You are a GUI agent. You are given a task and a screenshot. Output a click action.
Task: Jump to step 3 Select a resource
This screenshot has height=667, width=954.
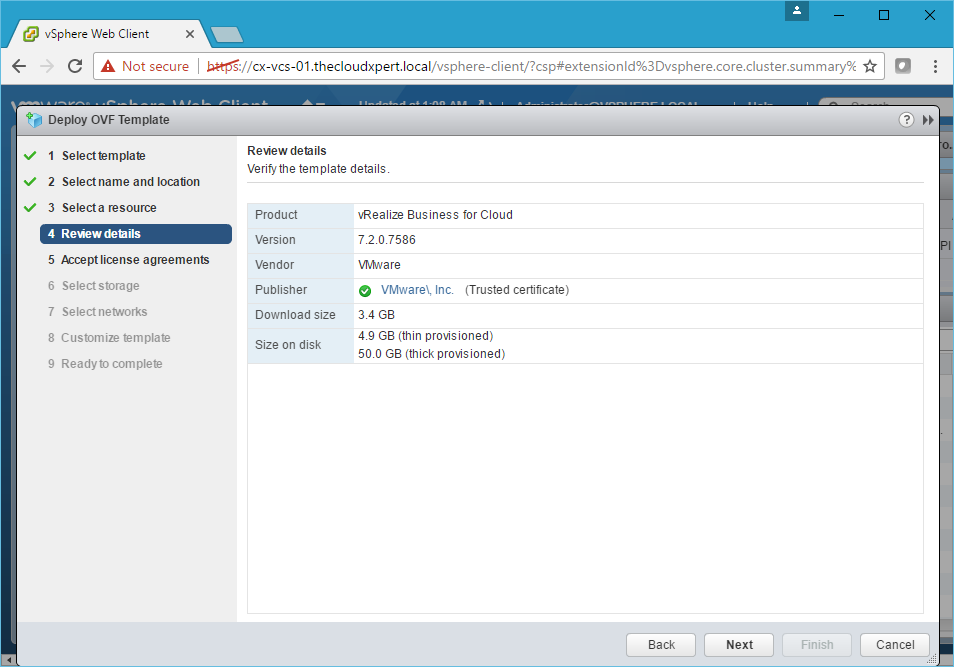click(x=108, y=208)
